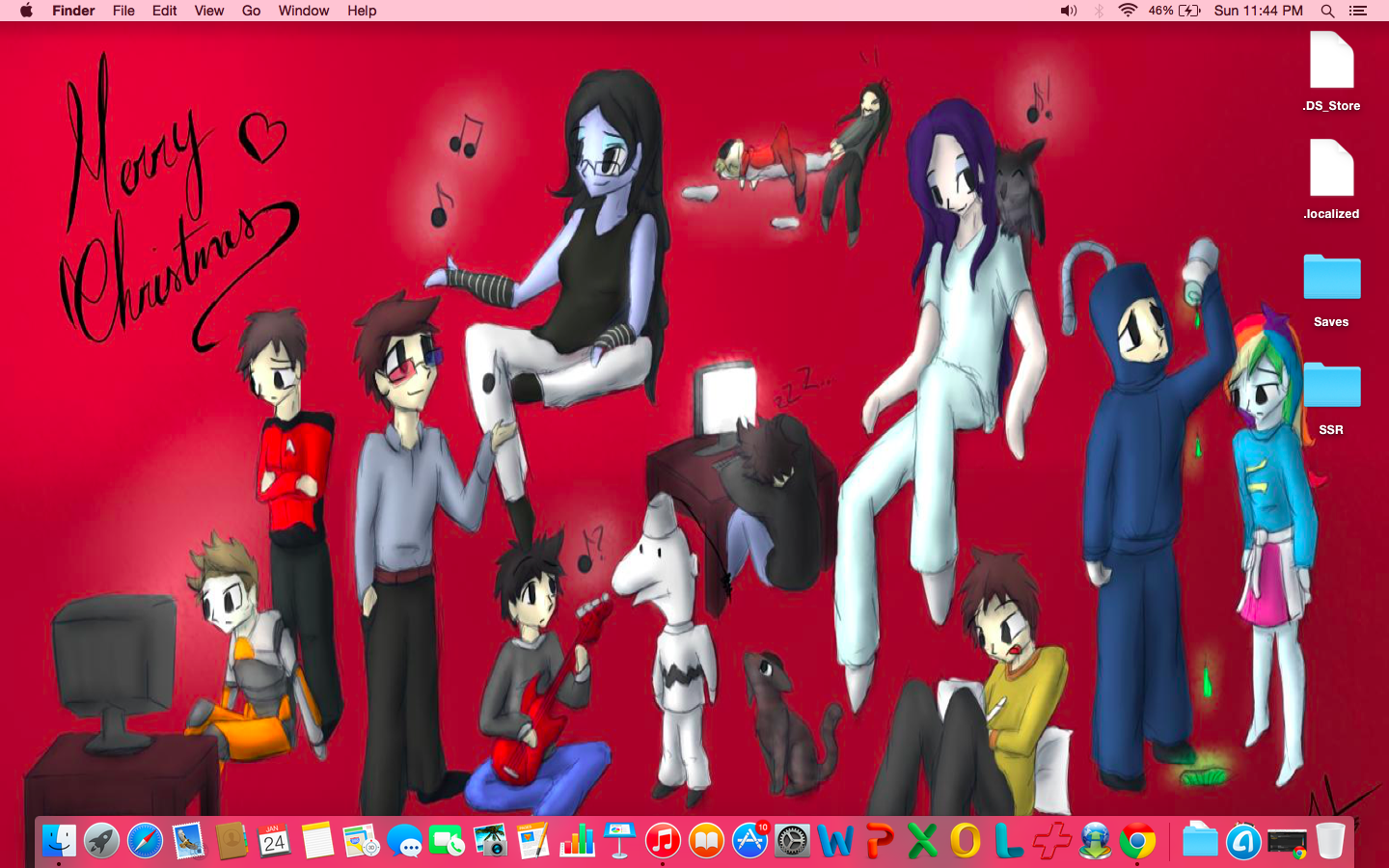
Task: Click the Sun 11:44 PM clock
Action: [1259, 11]
